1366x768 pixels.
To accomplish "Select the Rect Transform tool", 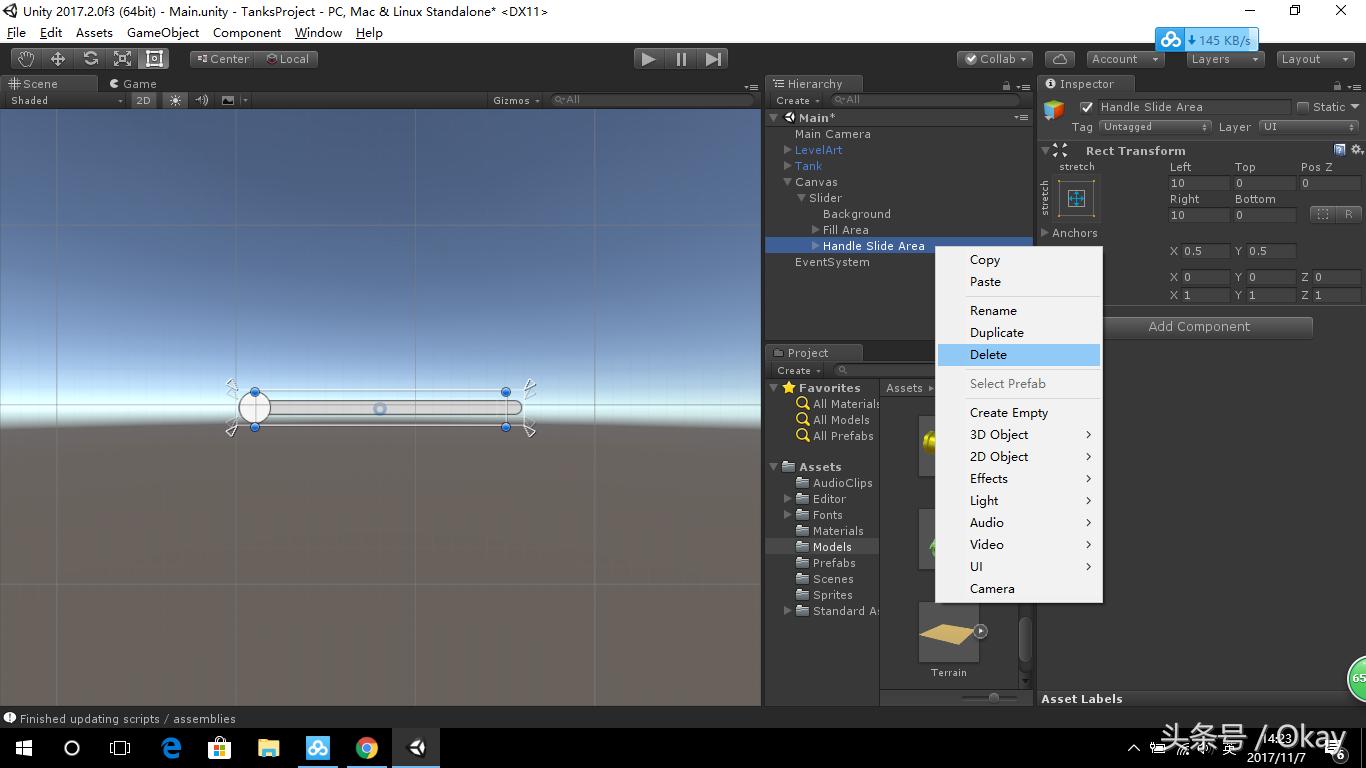I will [153, 57].
